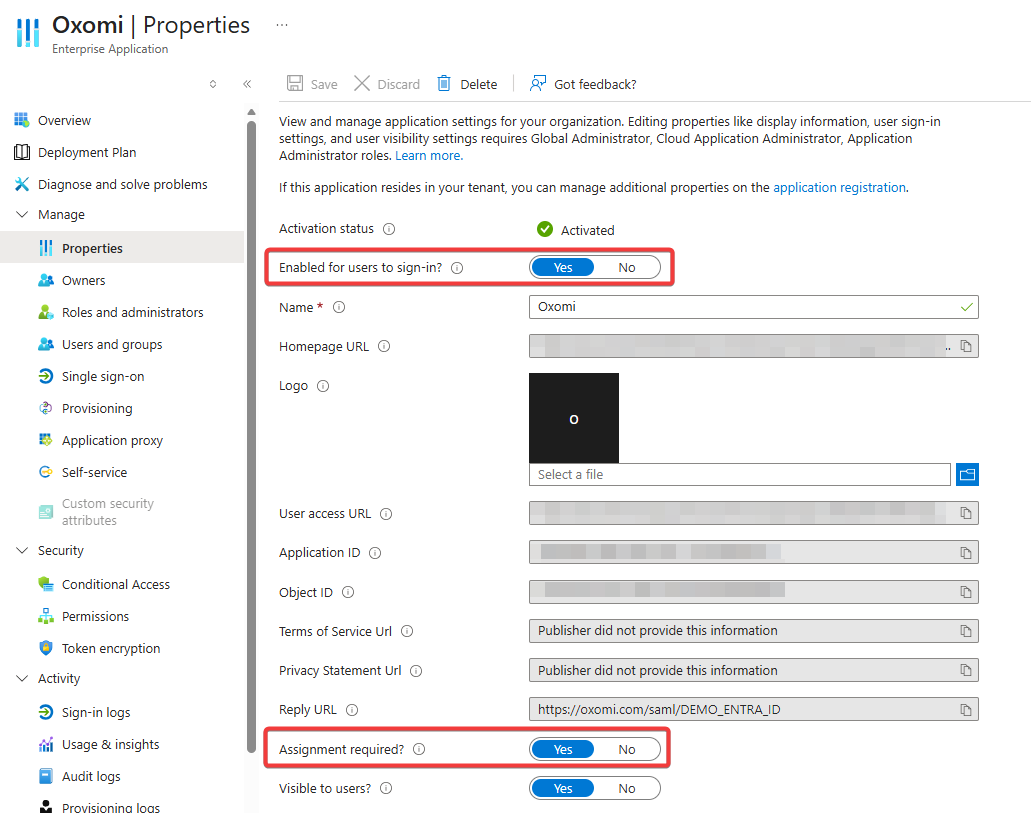1031x813 pixels.
Task: Collapse the Activity section
Action: [x=22, y=679]
